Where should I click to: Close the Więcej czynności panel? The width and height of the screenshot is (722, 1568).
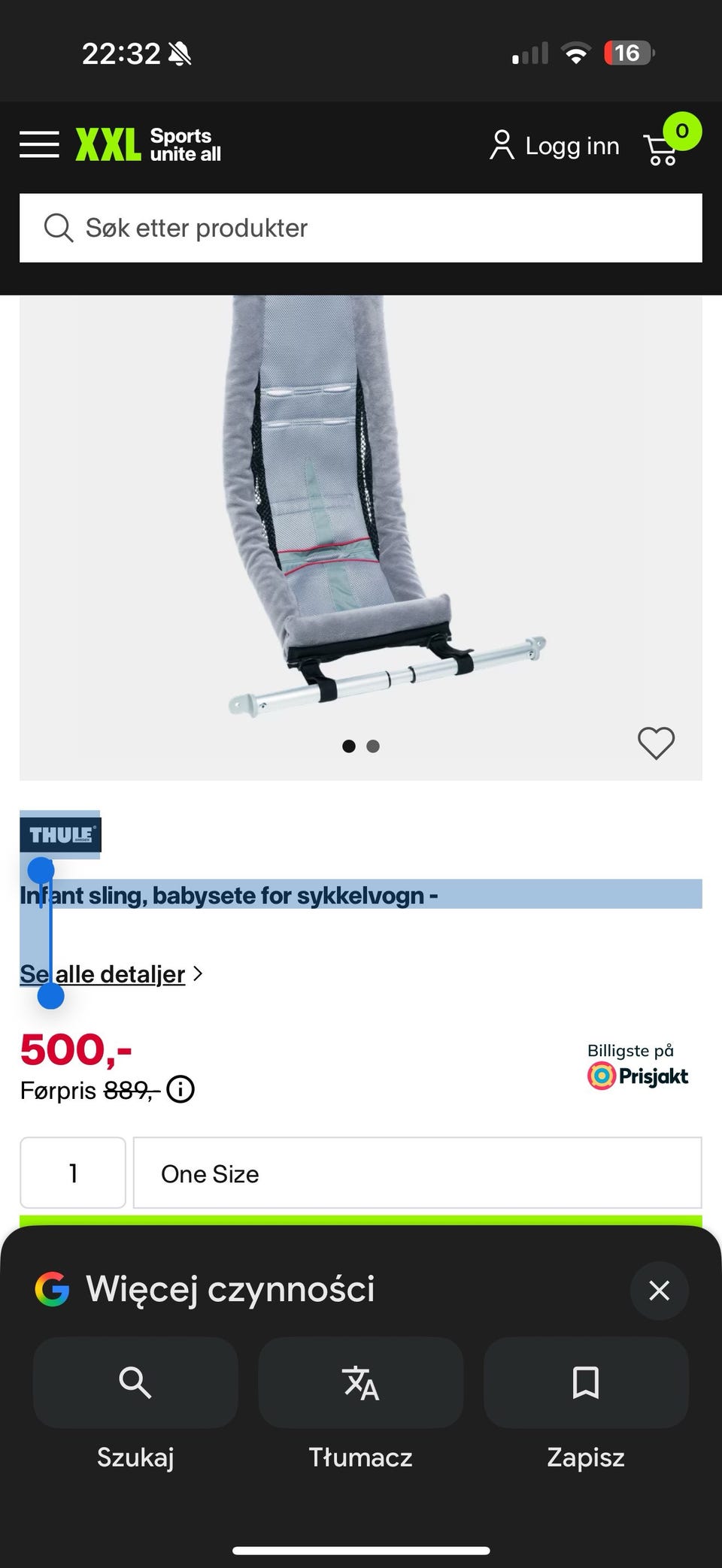click(x=659, y=1291)
